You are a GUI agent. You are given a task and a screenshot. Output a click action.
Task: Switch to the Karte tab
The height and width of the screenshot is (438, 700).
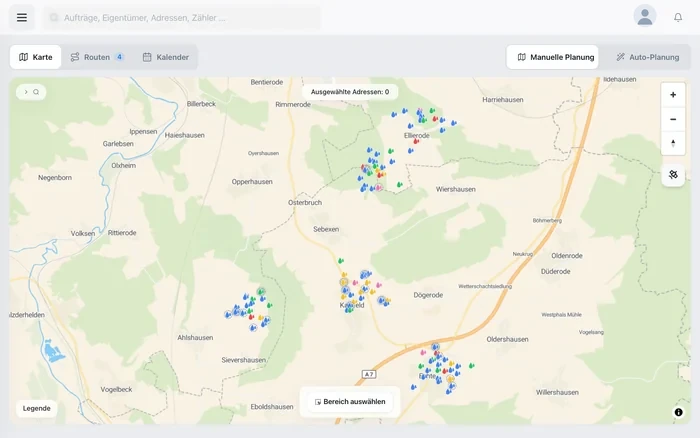click(36, 57)
